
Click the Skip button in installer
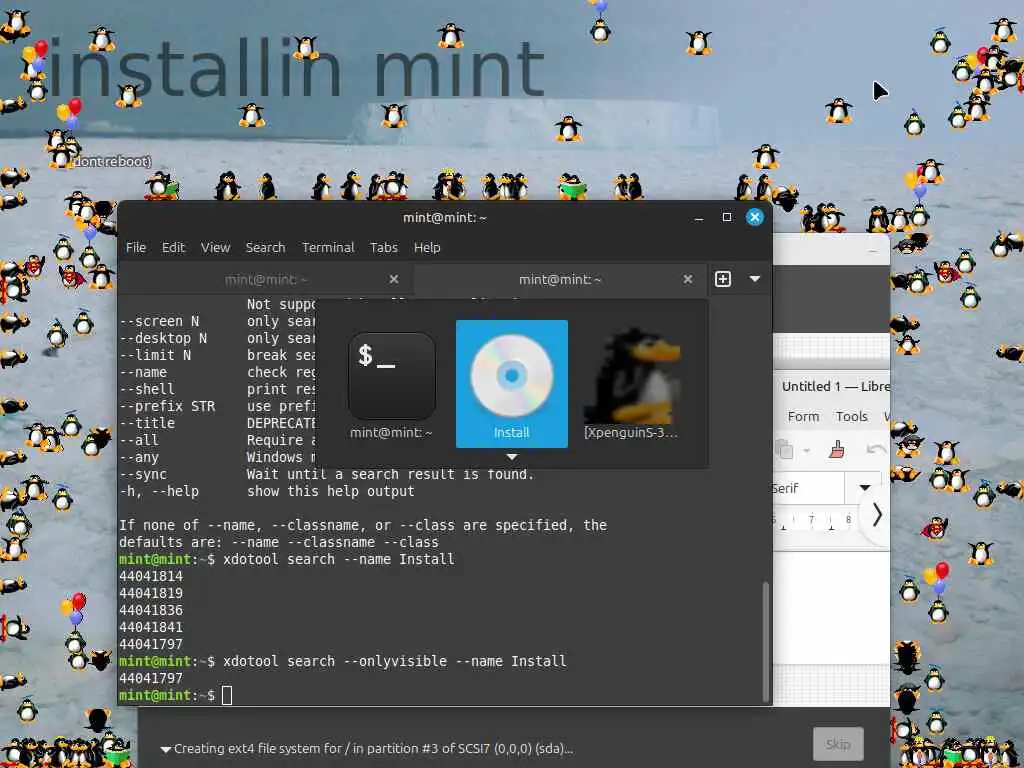(x=838, y=744)
